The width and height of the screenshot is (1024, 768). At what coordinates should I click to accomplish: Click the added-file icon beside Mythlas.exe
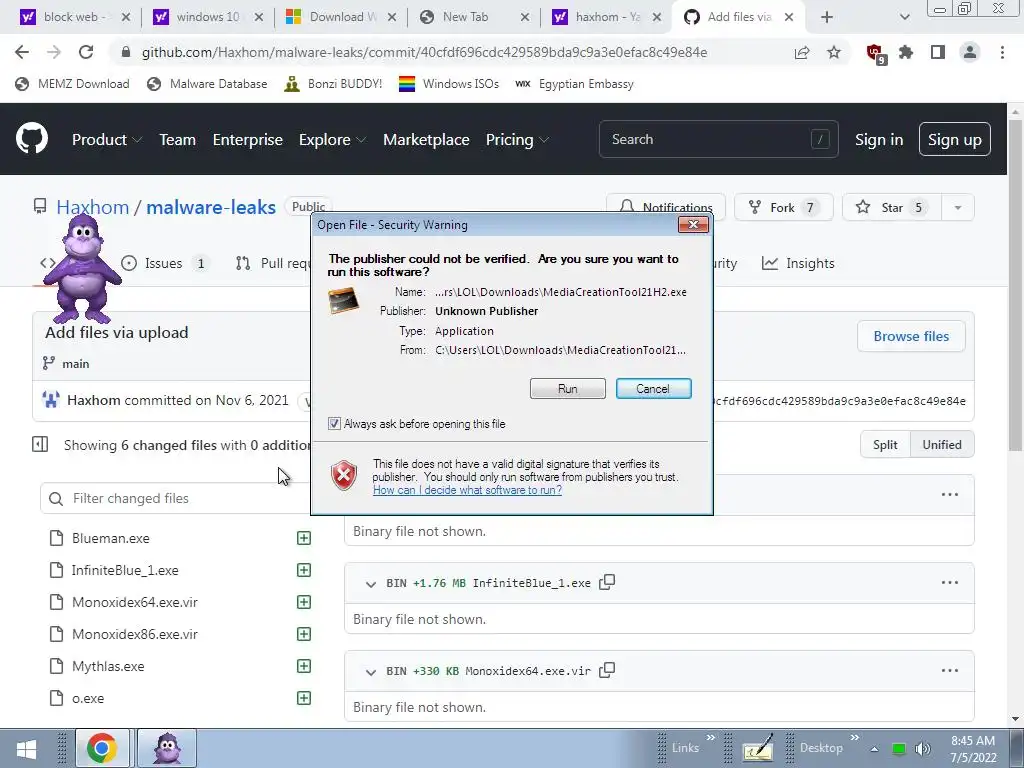point(304,666)
